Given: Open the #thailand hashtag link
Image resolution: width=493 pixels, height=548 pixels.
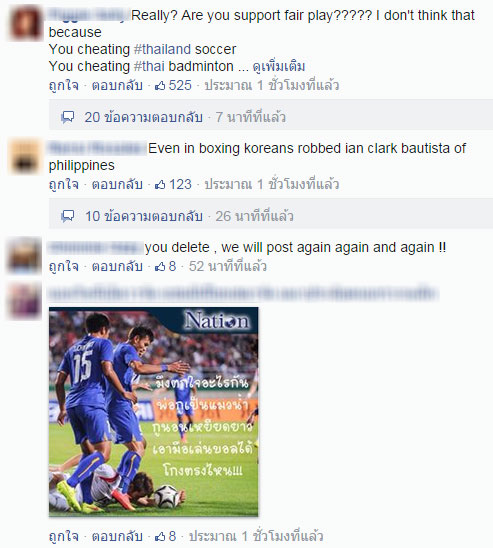Looking at the screenshot, I should 163,49.
